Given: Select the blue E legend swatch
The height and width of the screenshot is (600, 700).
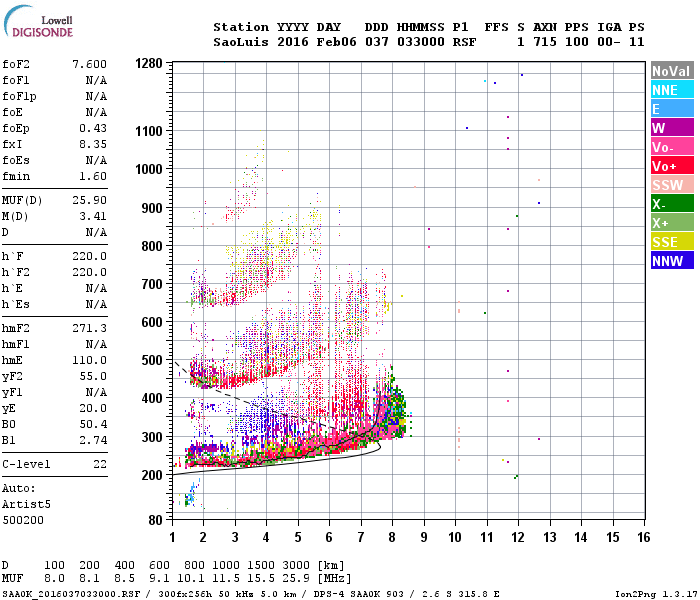Looking at the screenshot, I should 672,109.
